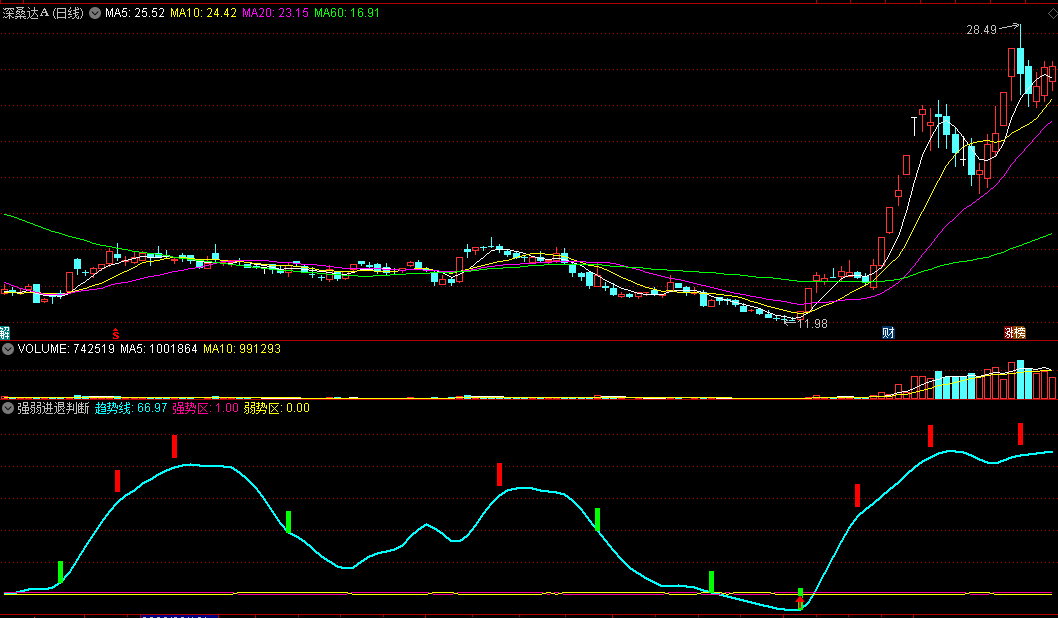Click the 涨榜 marker icon
Image resolution: width=1058 pixels, height=618 pixels.
[x=1015, y=333]
